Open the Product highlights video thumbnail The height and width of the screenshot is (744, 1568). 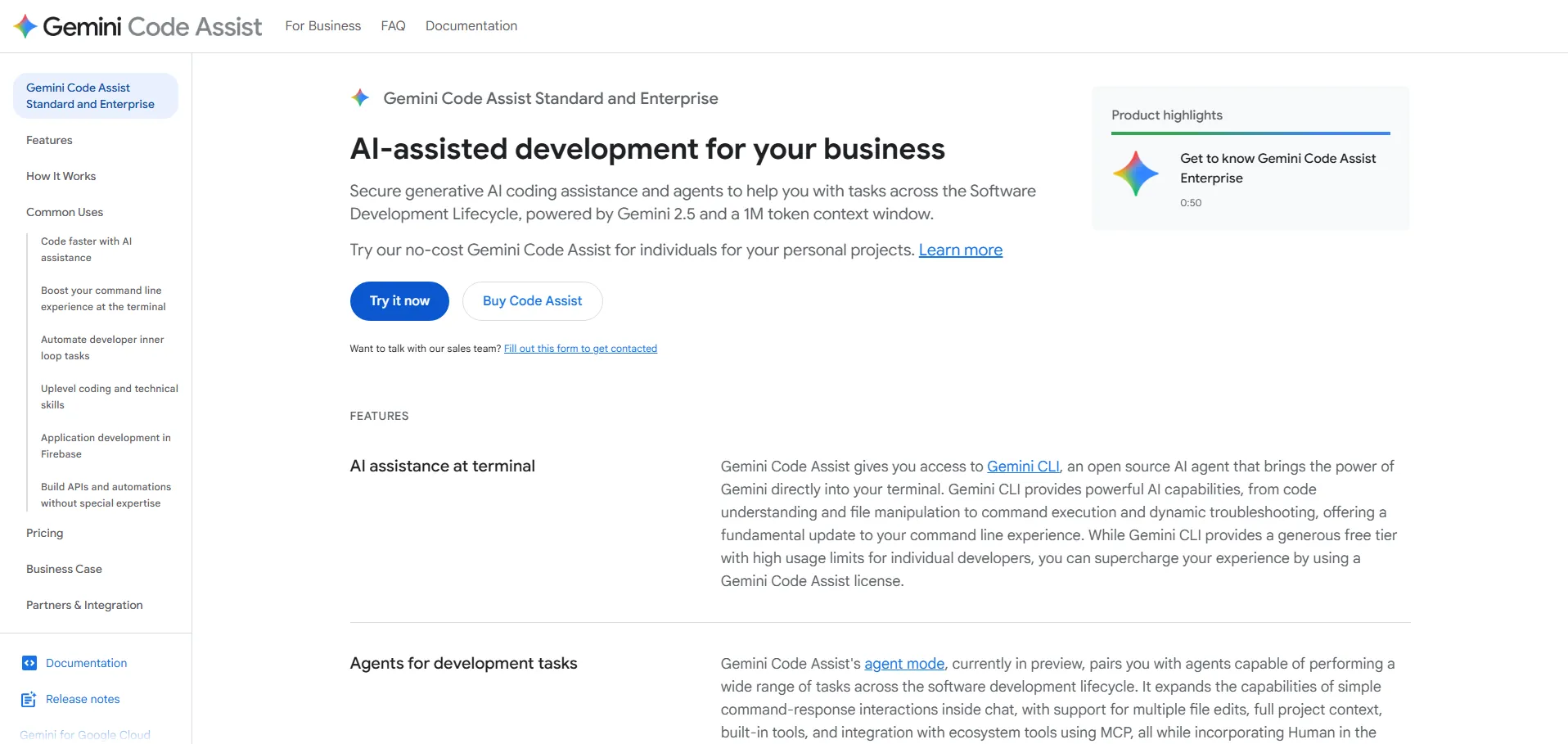[x=1135, y=174]
